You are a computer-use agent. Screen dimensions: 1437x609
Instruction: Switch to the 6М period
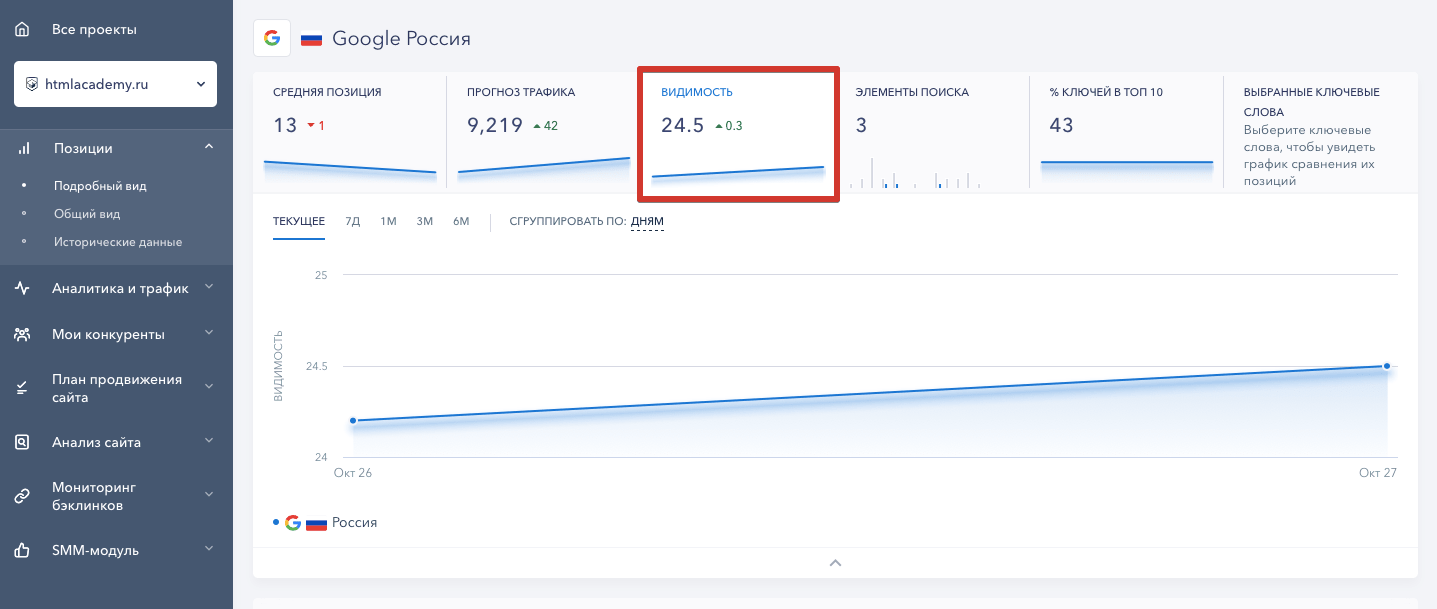(461, 221)
